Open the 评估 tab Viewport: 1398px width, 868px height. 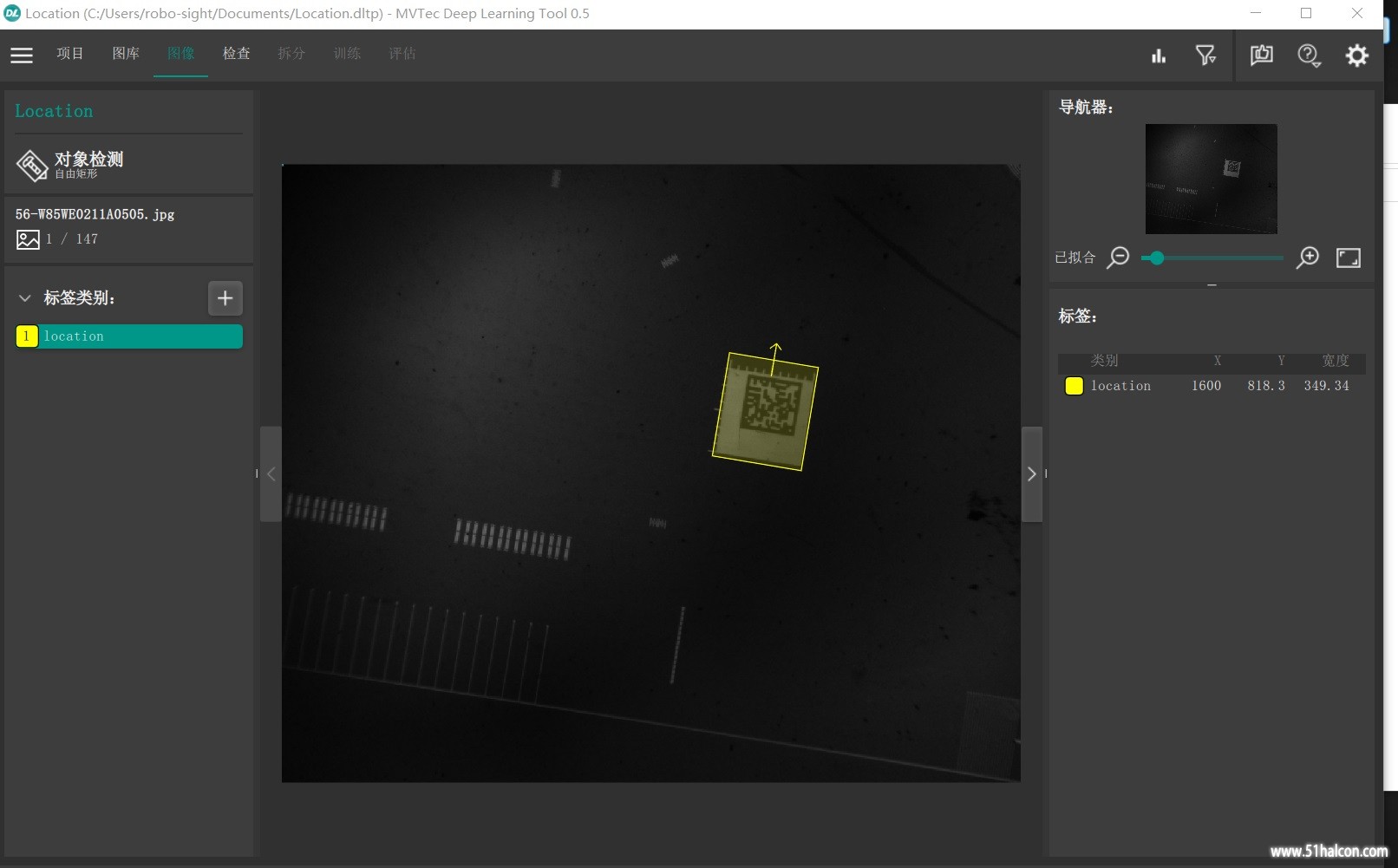pyautogui.click(x=402, y=54)
